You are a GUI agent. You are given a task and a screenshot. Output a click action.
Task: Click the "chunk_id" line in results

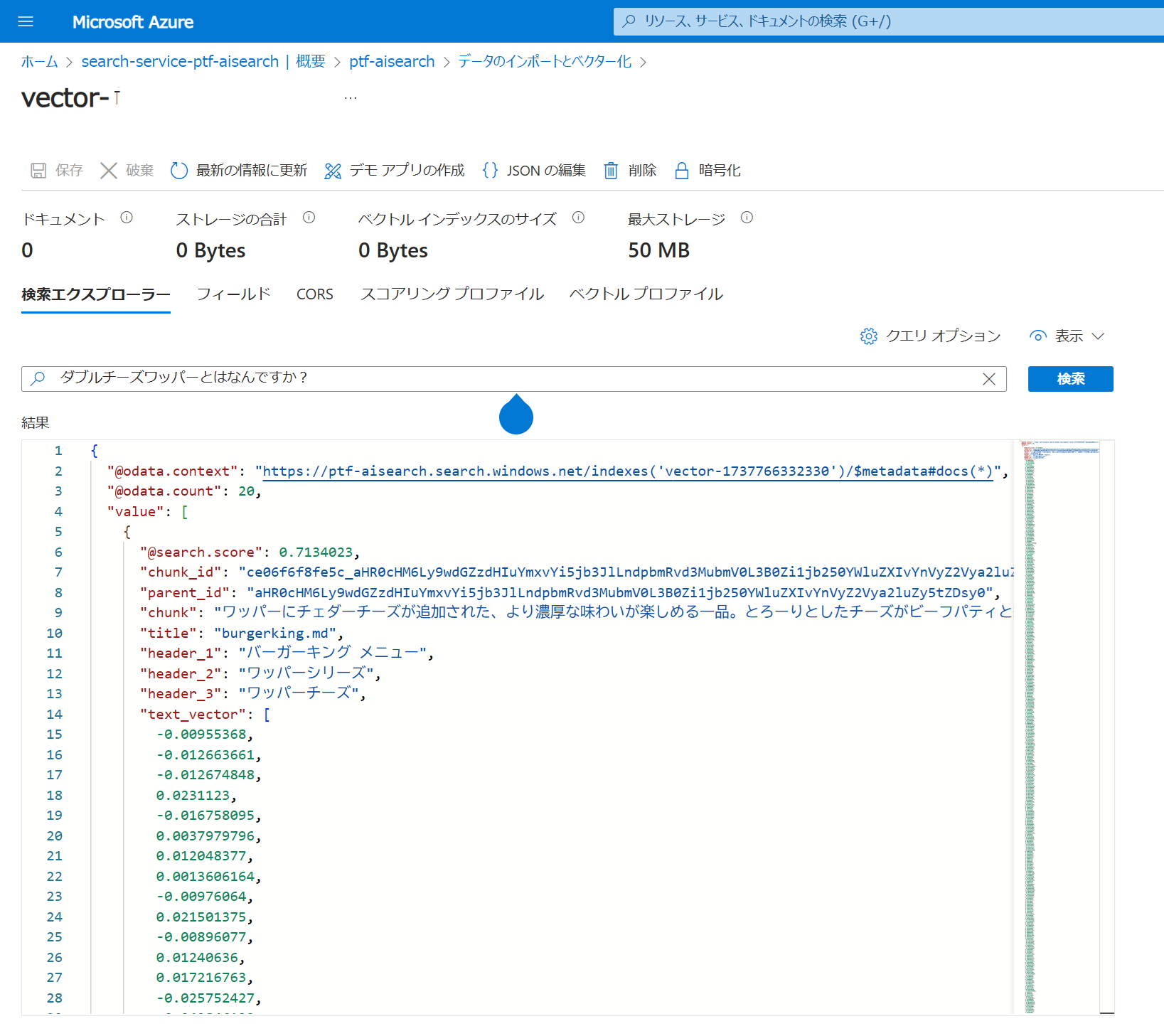click(577, 572)
